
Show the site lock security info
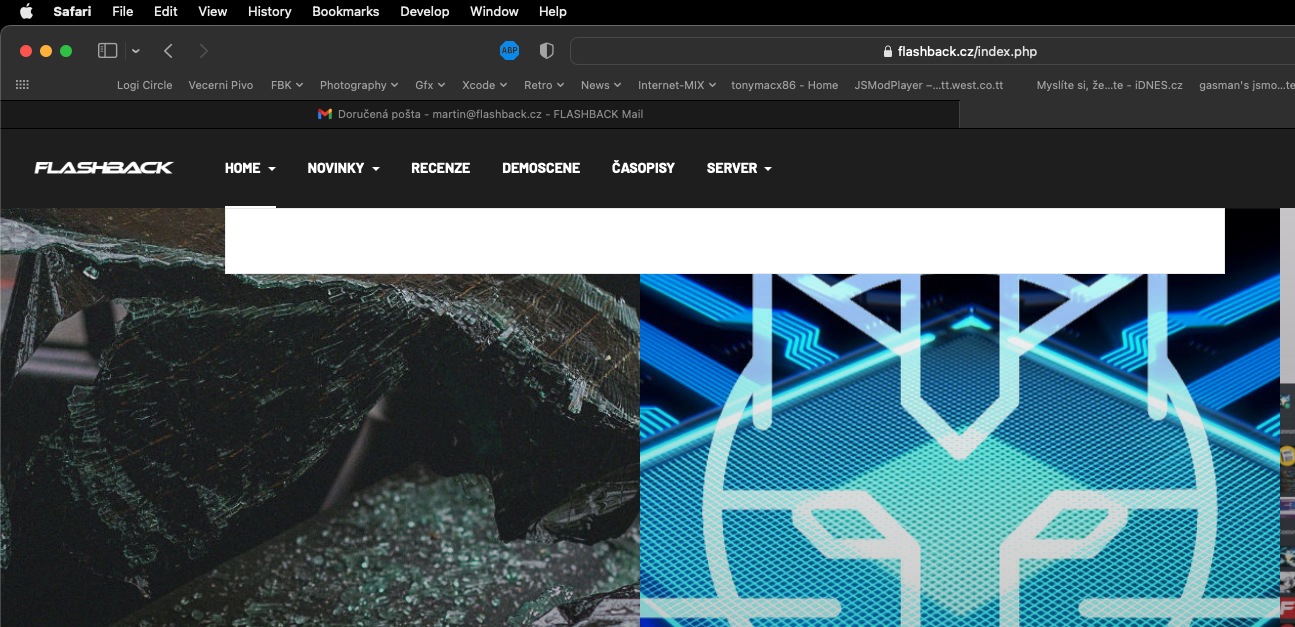point(888,51)
